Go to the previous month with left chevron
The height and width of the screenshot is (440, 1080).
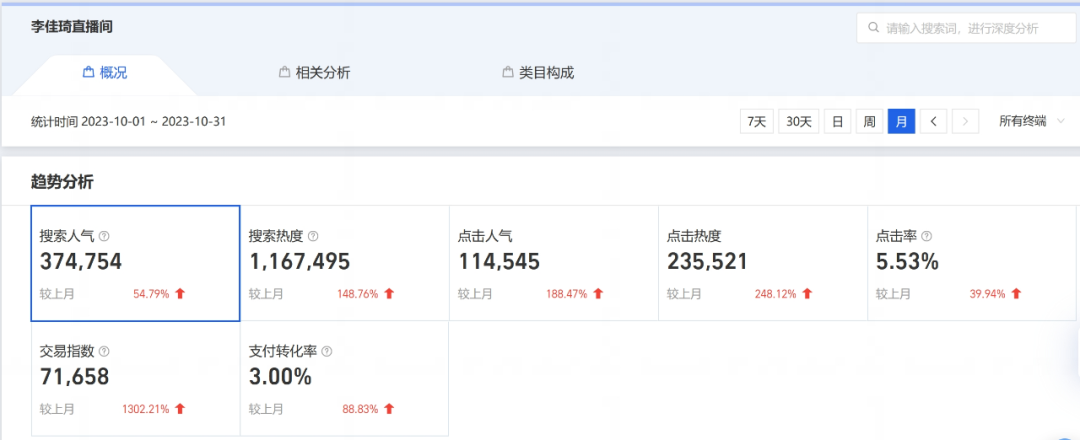933,121
